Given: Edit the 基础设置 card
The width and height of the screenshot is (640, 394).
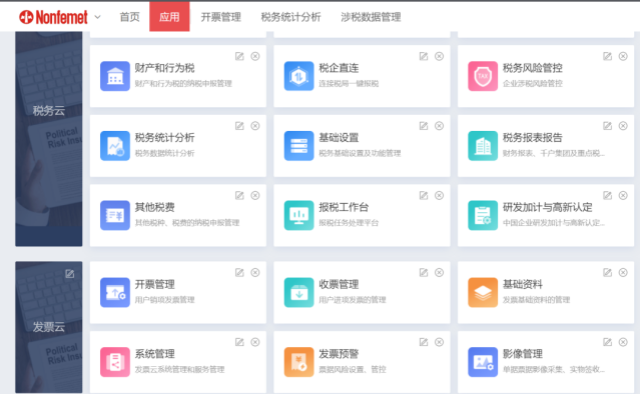Looking at the screenshot, I should [424, 126].
